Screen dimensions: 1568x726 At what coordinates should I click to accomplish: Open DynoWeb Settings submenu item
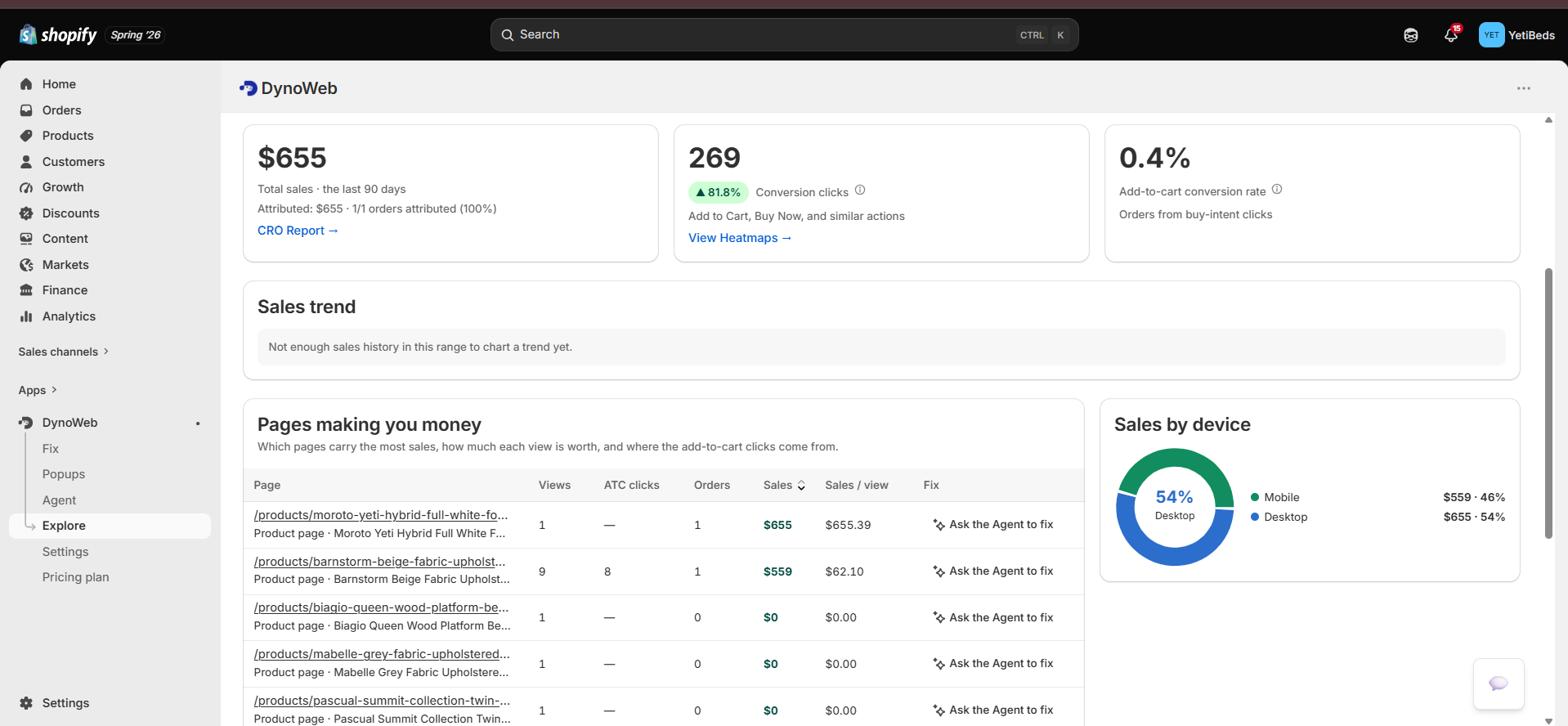(x=65, y=552)
